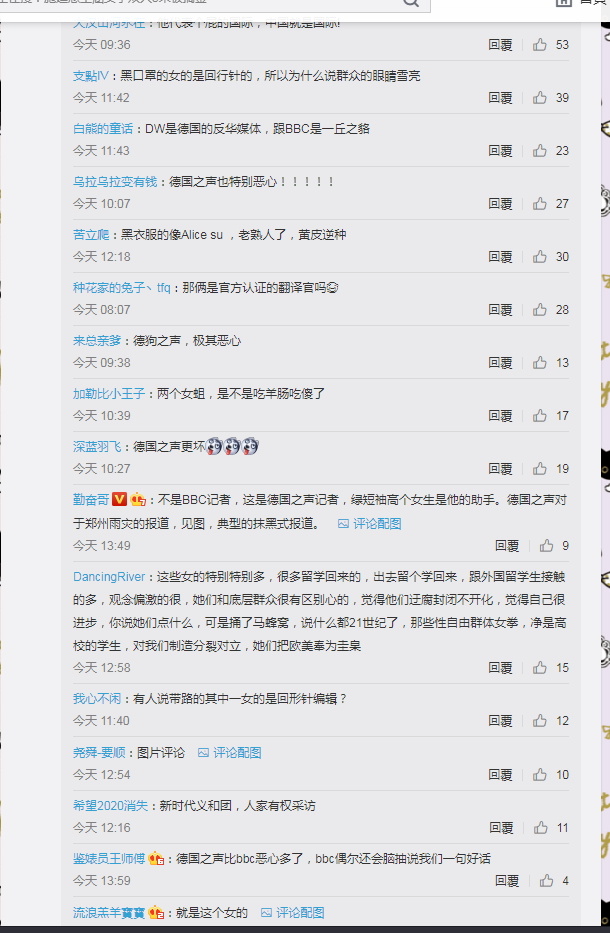
Task: Reply to 来总亲爹's comment
Action: click(500, 362)
